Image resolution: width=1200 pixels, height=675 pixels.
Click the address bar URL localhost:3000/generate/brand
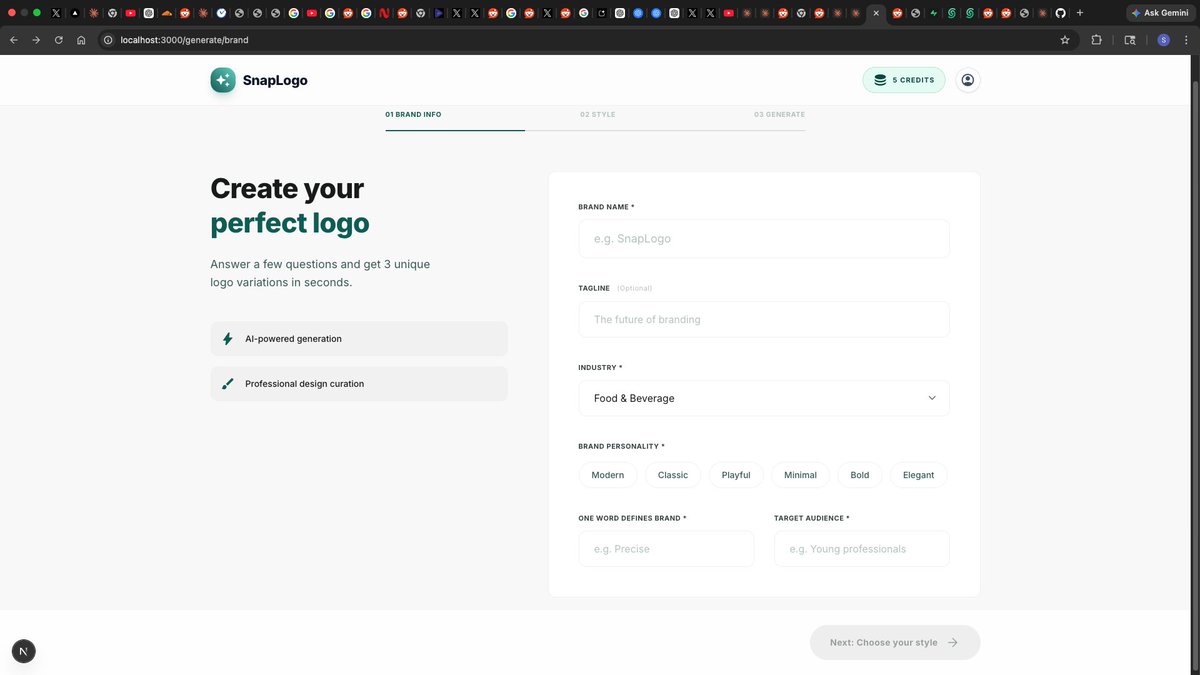[184, 40]
